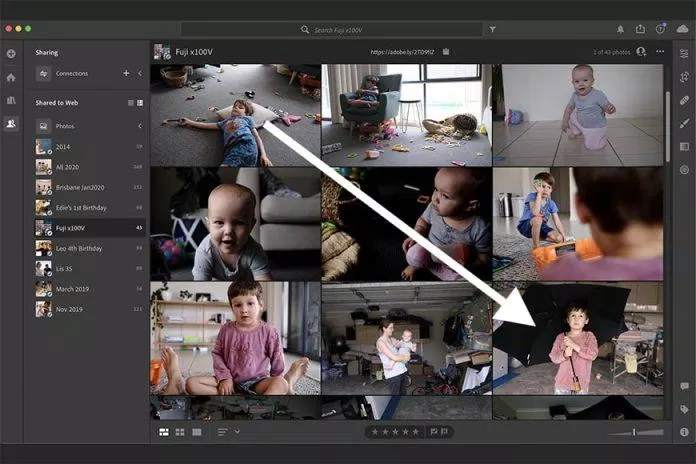Click the Connections label
This screenshot has width=696, height=464.
71,73
